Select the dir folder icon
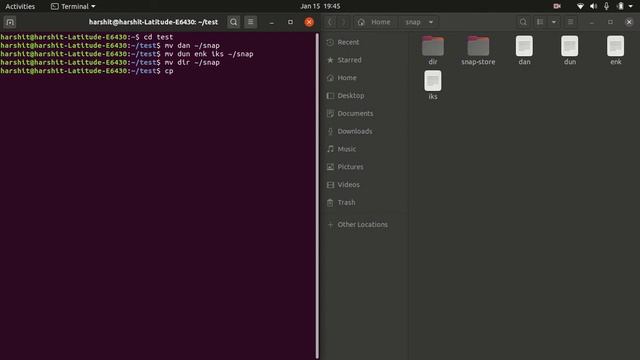 [433, 46]
